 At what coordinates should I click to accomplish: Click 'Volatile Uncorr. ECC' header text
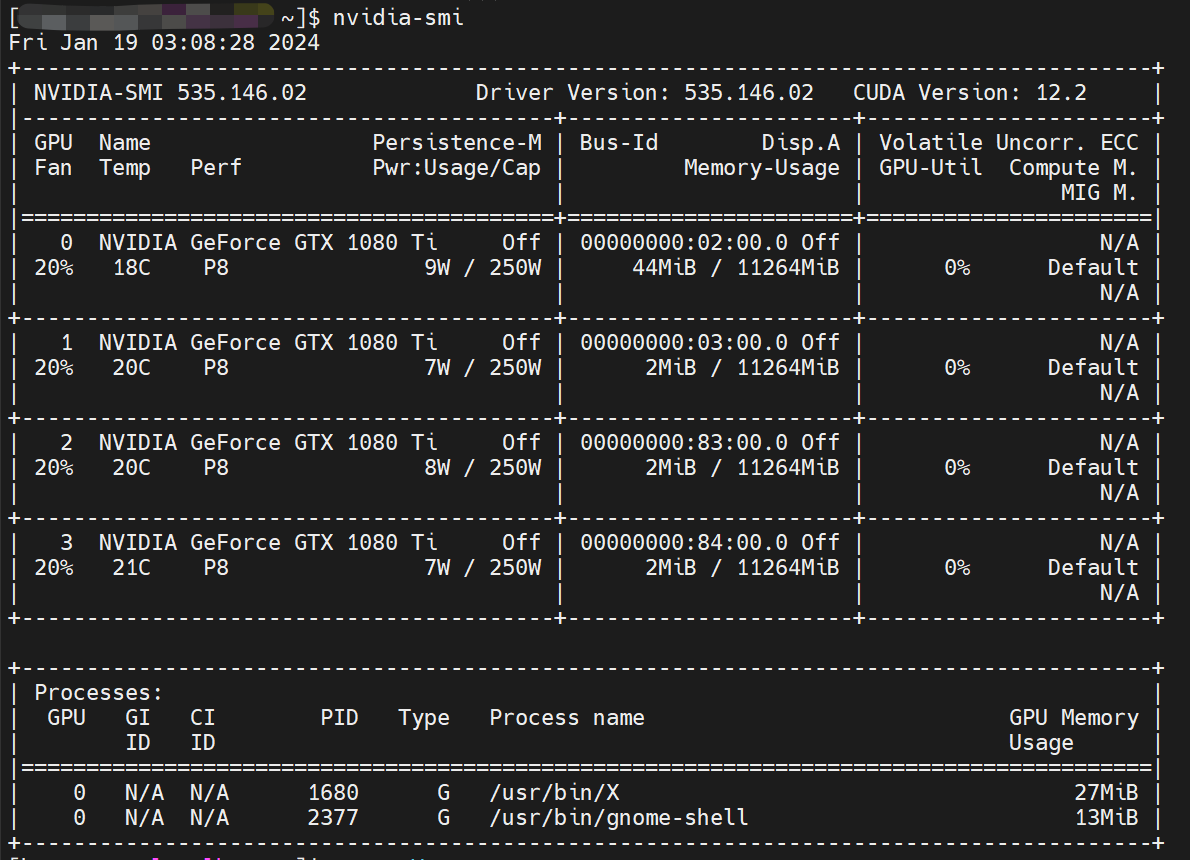point(1009,143)
